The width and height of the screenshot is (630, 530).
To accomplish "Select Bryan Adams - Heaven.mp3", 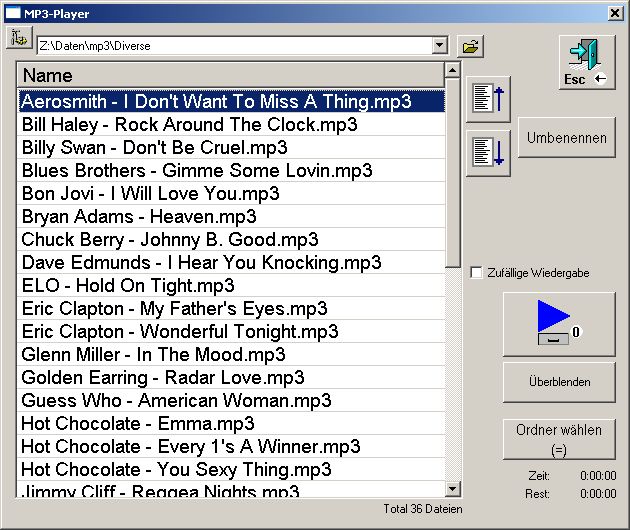I will [231, 216].
